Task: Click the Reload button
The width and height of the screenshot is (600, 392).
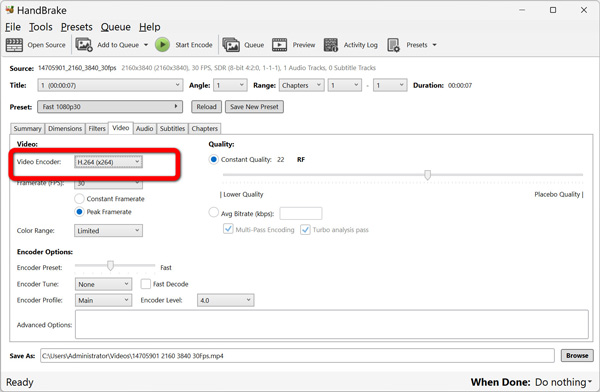Action: tap(206, 107)
